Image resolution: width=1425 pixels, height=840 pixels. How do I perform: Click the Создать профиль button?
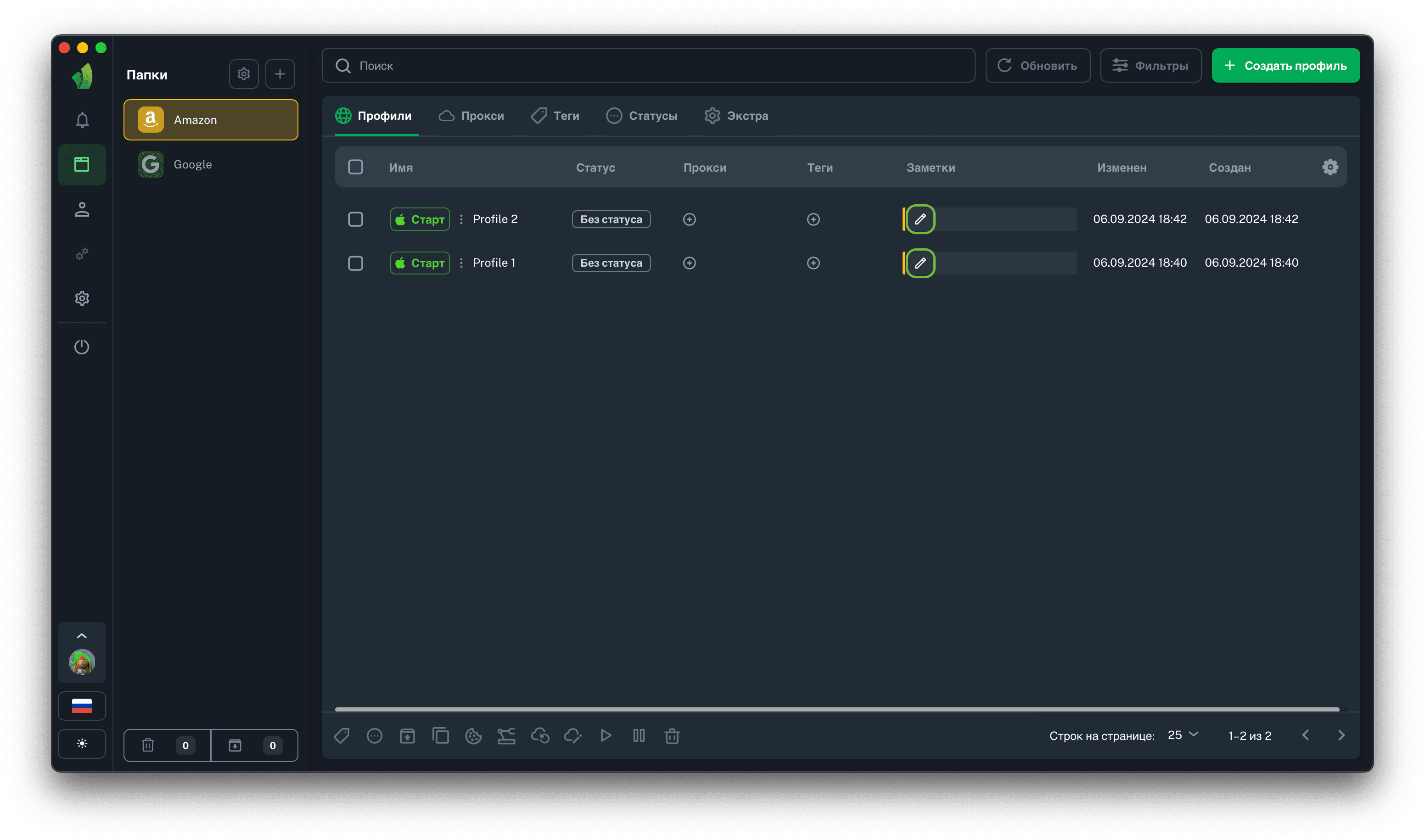pyautogui.click(x=1285, y=66)
